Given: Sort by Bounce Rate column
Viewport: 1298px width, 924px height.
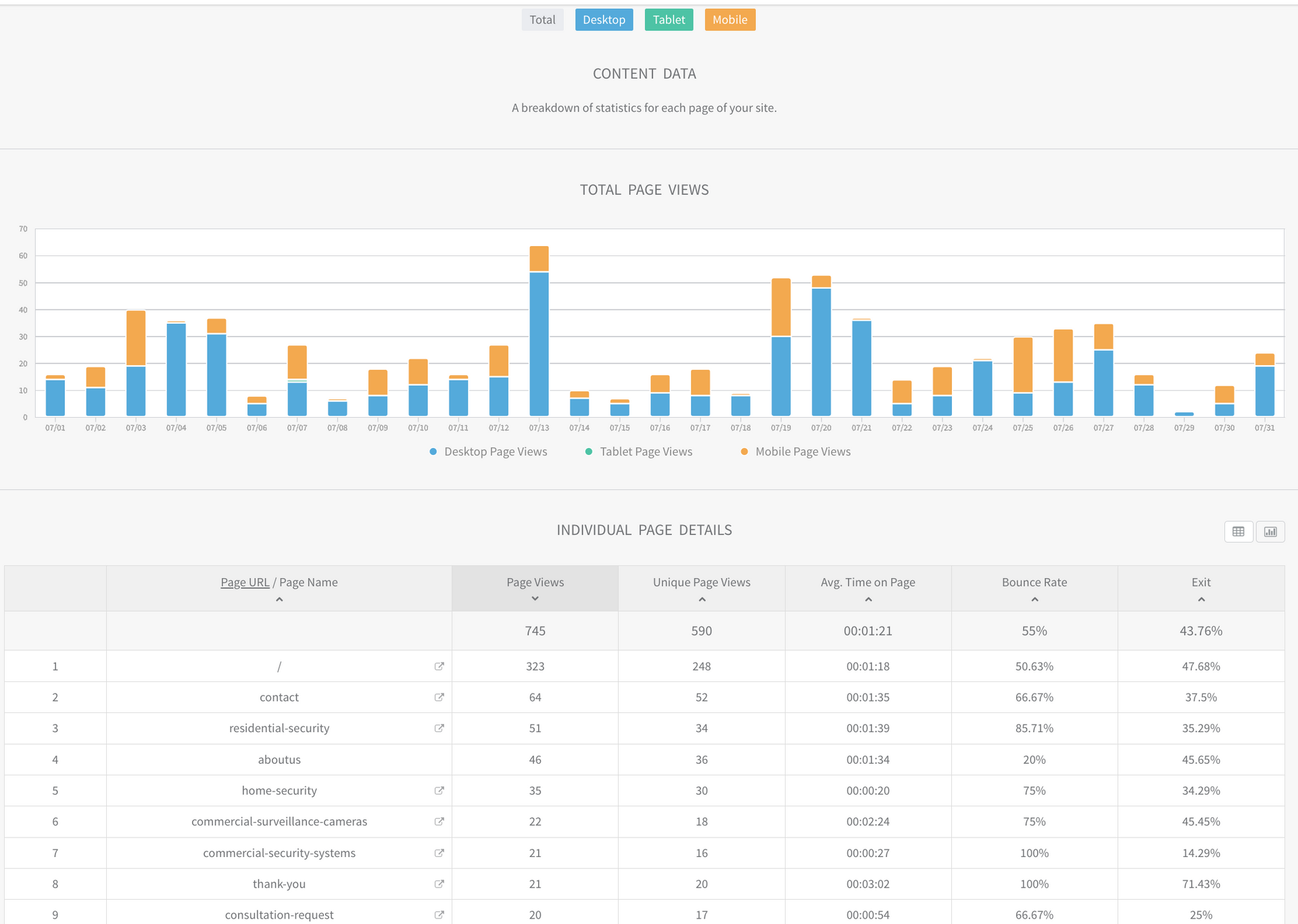Looking at the screenshot, I should [1034, 583].
